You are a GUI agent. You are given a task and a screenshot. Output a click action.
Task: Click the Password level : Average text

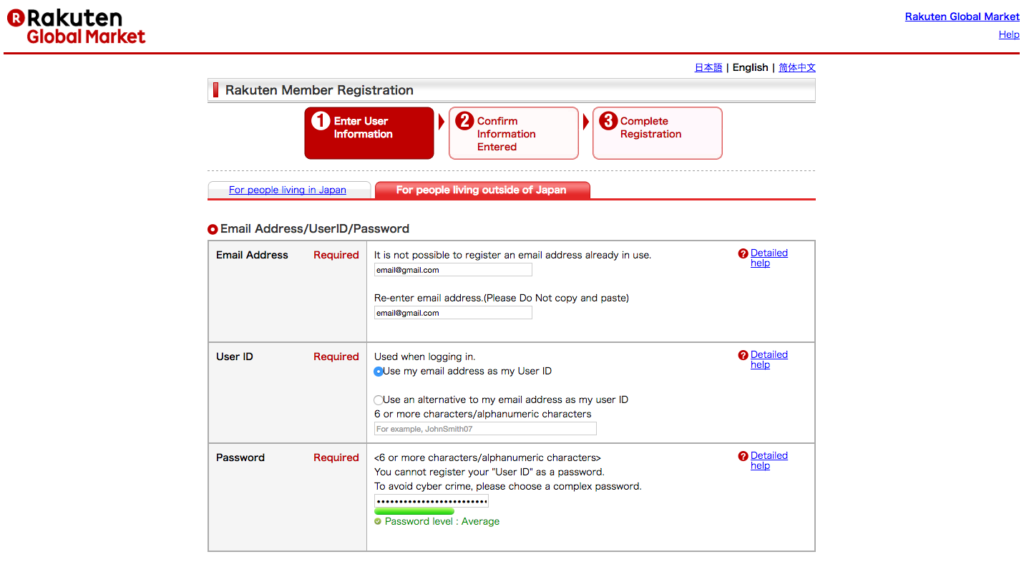442,522
